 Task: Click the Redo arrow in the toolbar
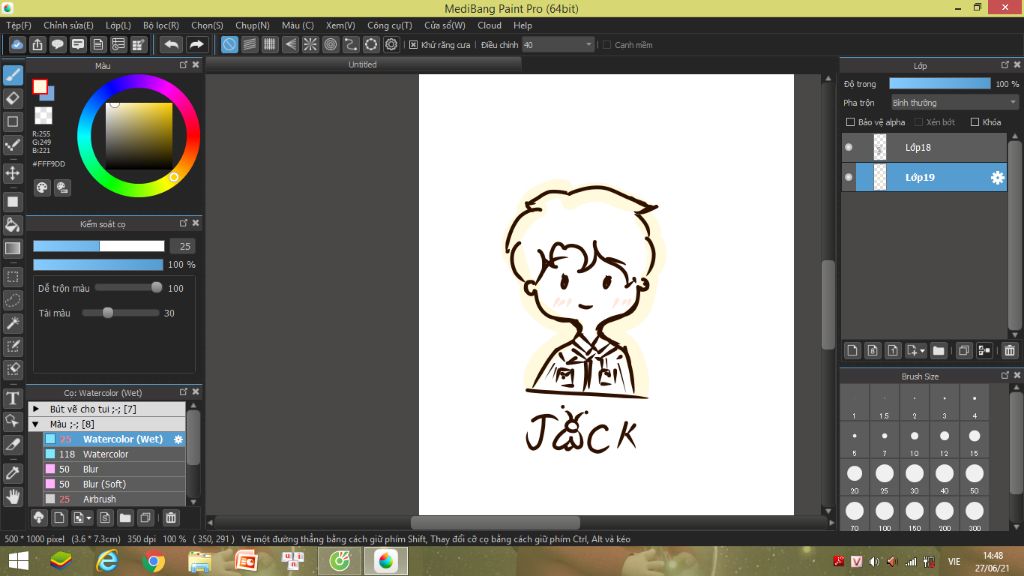tap(196, 44)
